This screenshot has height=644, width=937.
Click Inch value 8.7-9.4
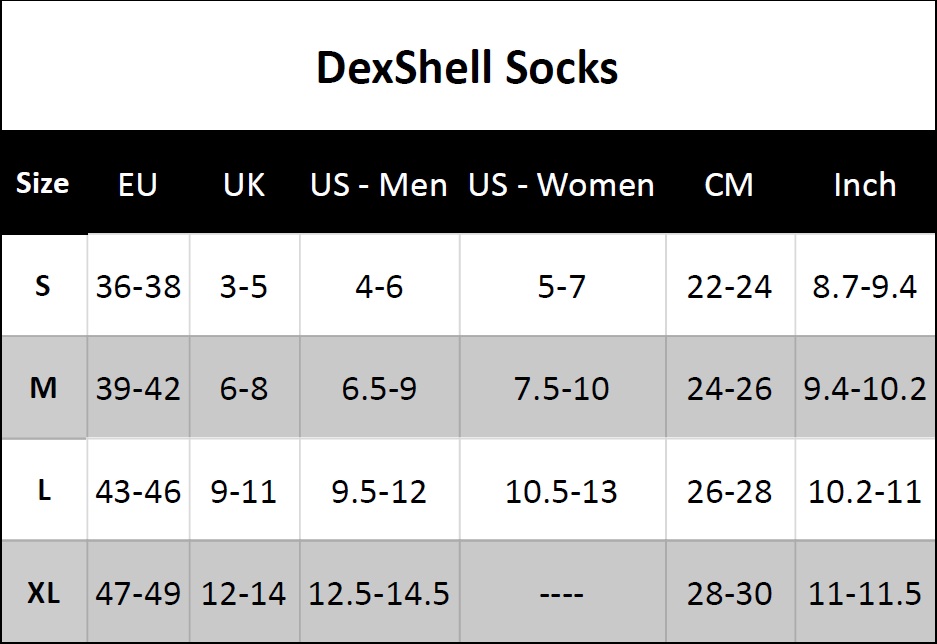coord(865,286)
